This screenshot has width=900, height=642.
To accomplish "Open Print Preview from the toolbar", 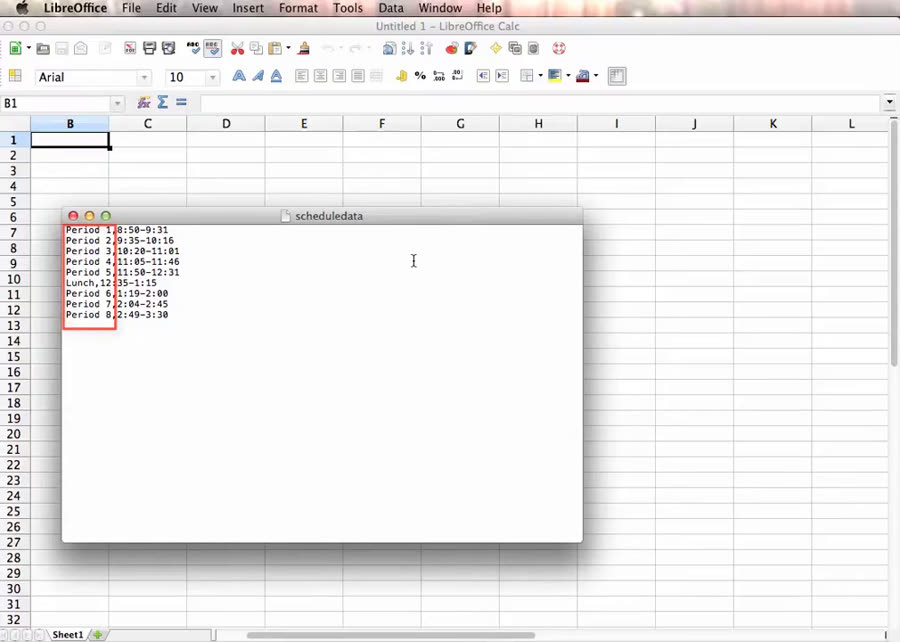I will [x=168, y=48].
